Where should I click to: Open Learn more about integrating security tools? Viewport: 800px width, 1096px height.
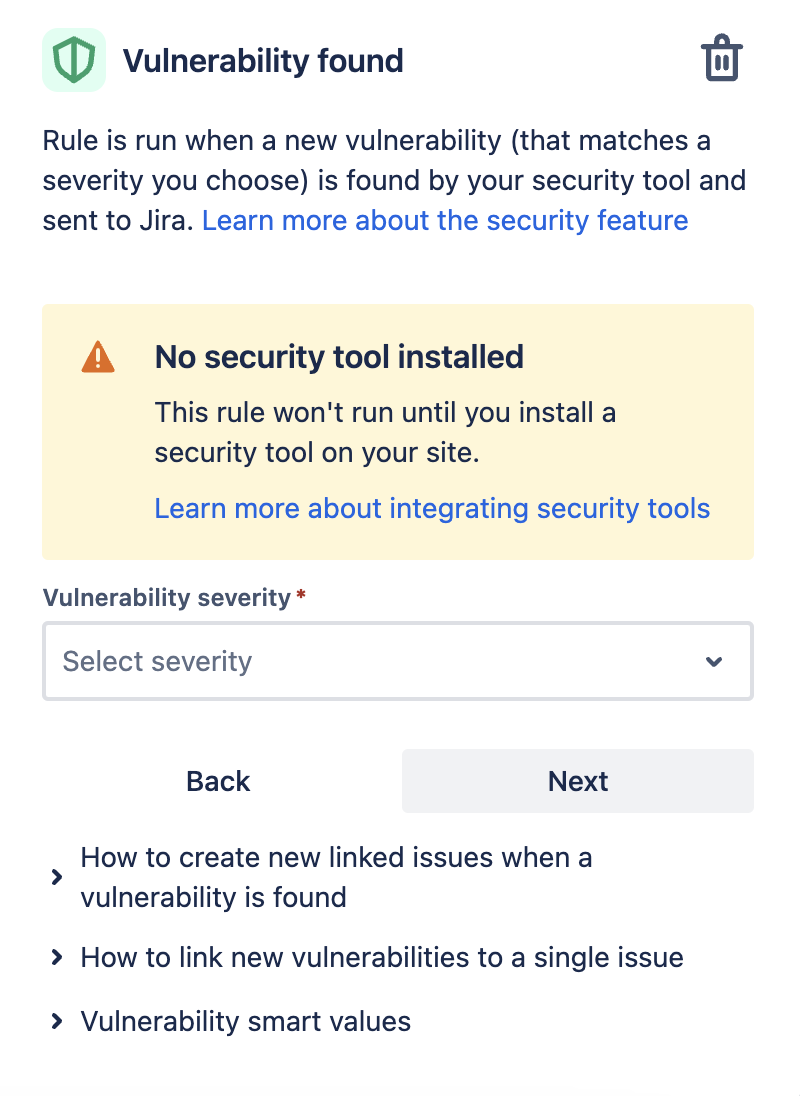(432, 509)
